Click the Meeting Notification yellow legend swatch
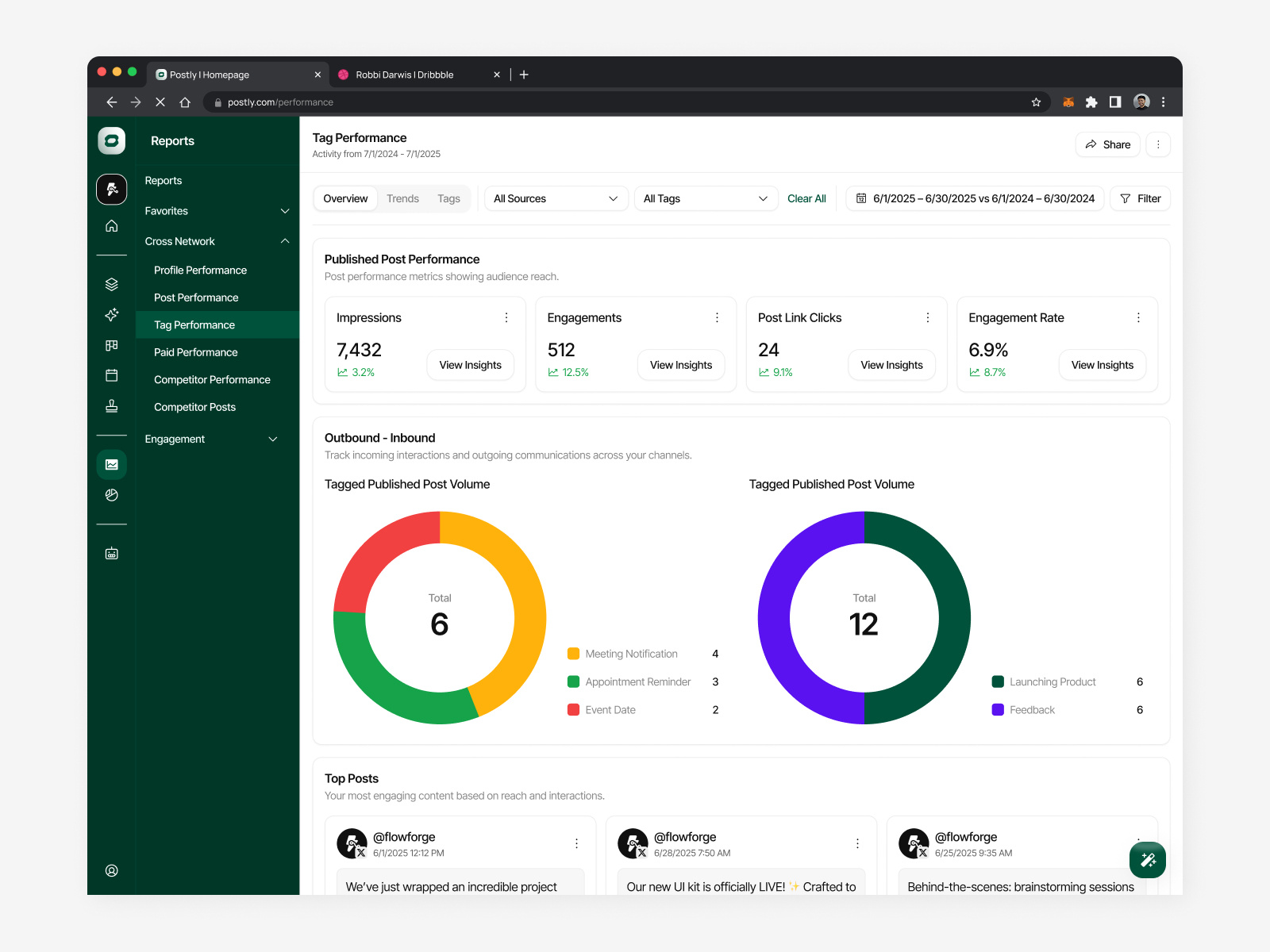Screen dimensions: 1270x952 tap(573, 654)
